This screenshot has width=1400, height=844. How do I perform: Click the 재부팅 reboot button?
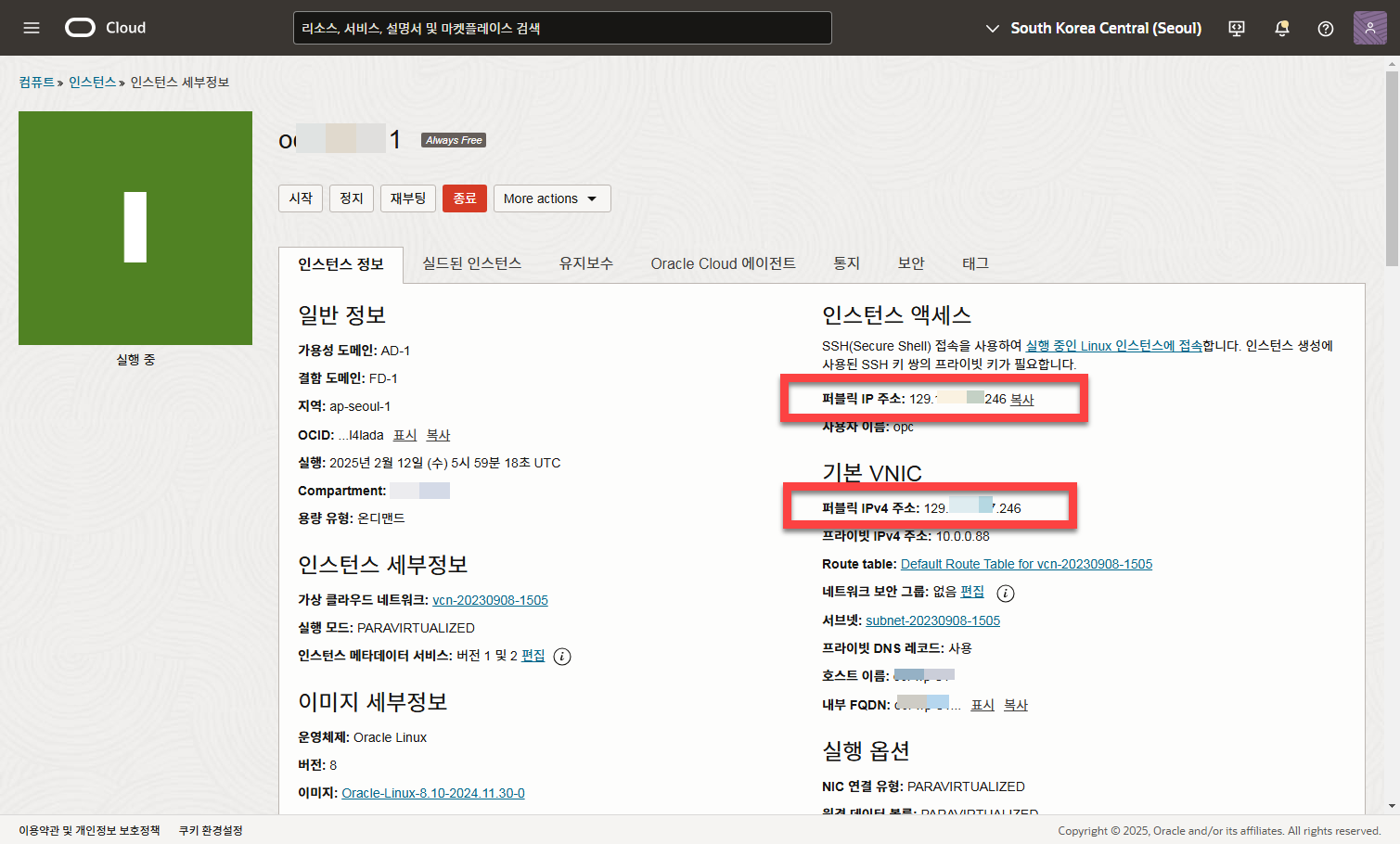(408, 198)
